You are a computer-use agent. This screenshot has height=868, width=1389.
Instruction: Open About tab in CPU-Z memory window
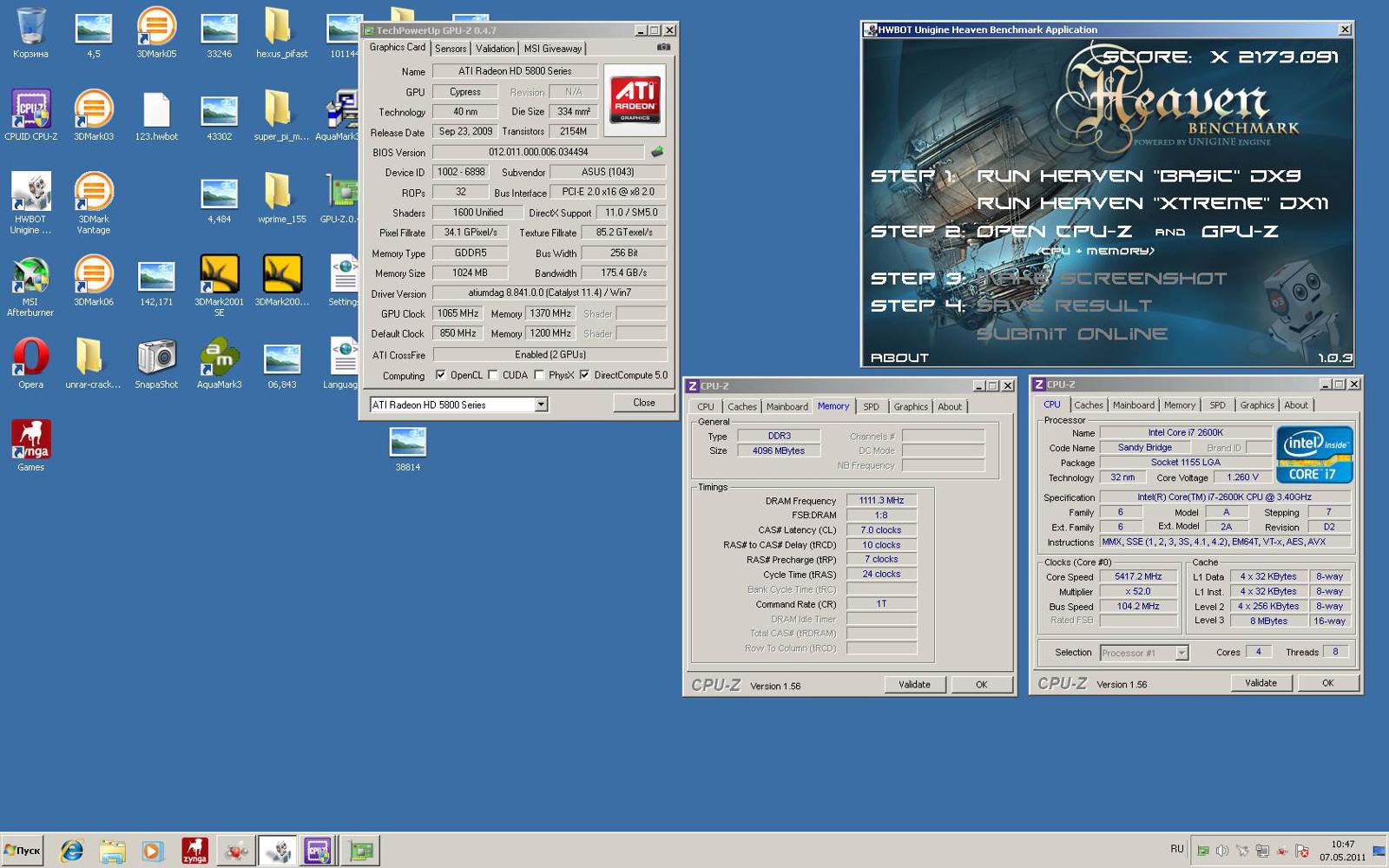pyautogui.click(x=949, y=406)
